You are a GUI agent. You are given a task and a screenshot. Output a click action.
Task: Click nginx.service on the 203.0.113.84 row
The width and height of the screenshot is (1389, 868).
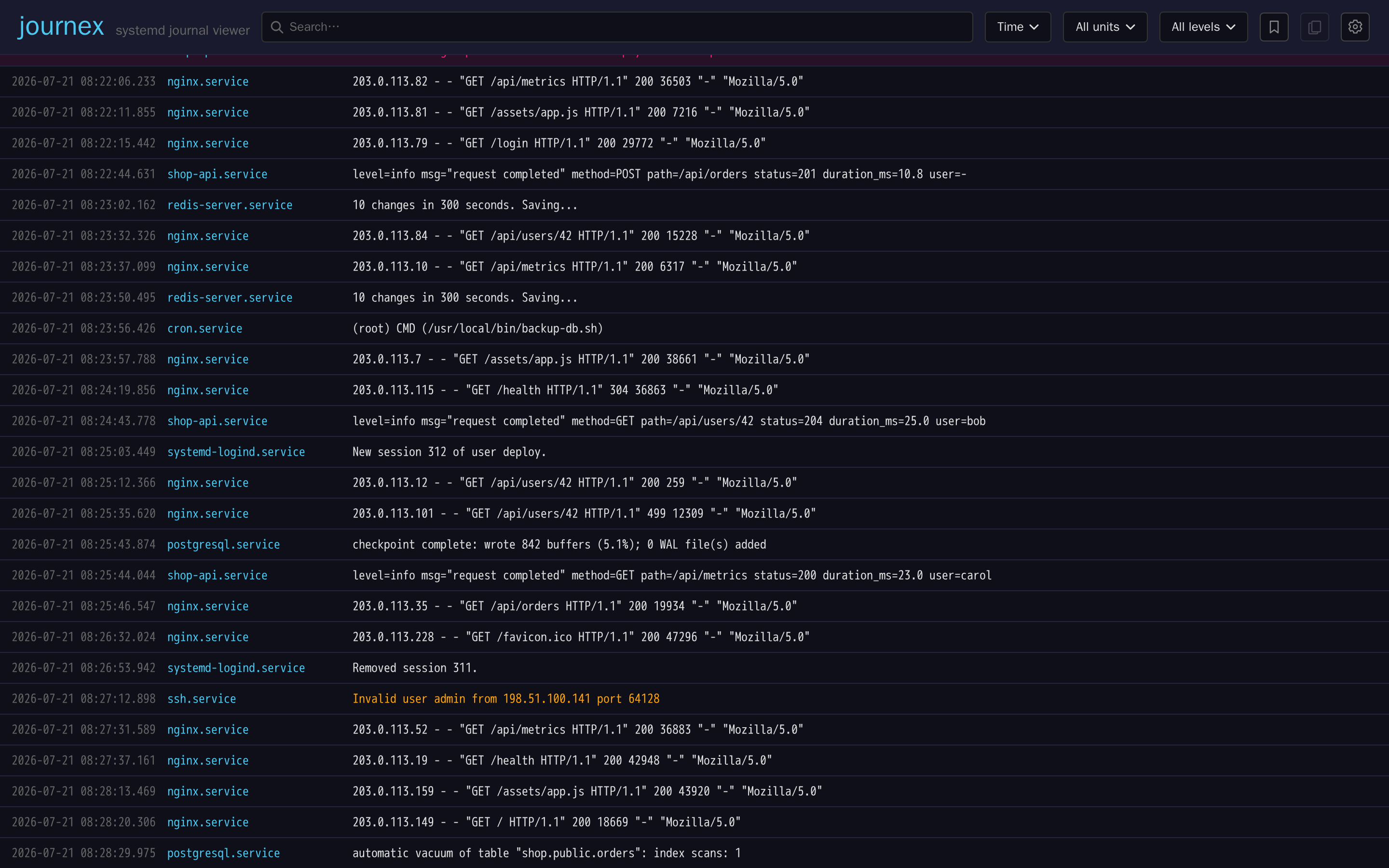pyautogui.click(x=208, y=236)
